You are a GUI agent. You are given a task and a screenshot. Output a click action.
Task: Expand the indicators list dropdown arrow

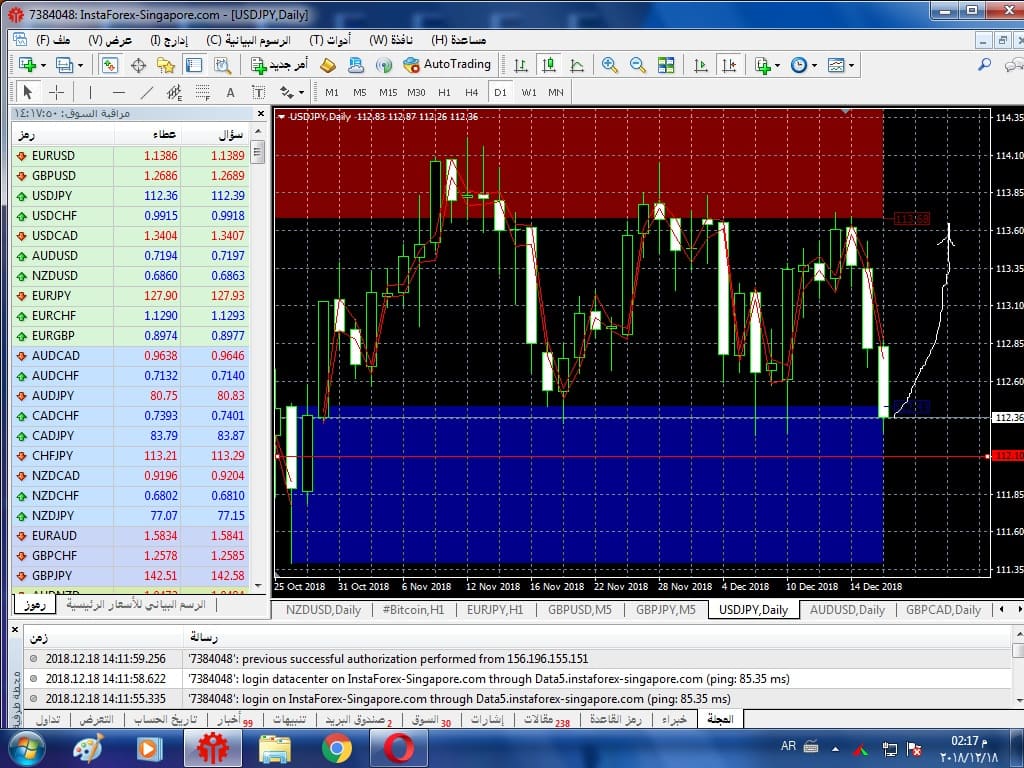(776, 65)
